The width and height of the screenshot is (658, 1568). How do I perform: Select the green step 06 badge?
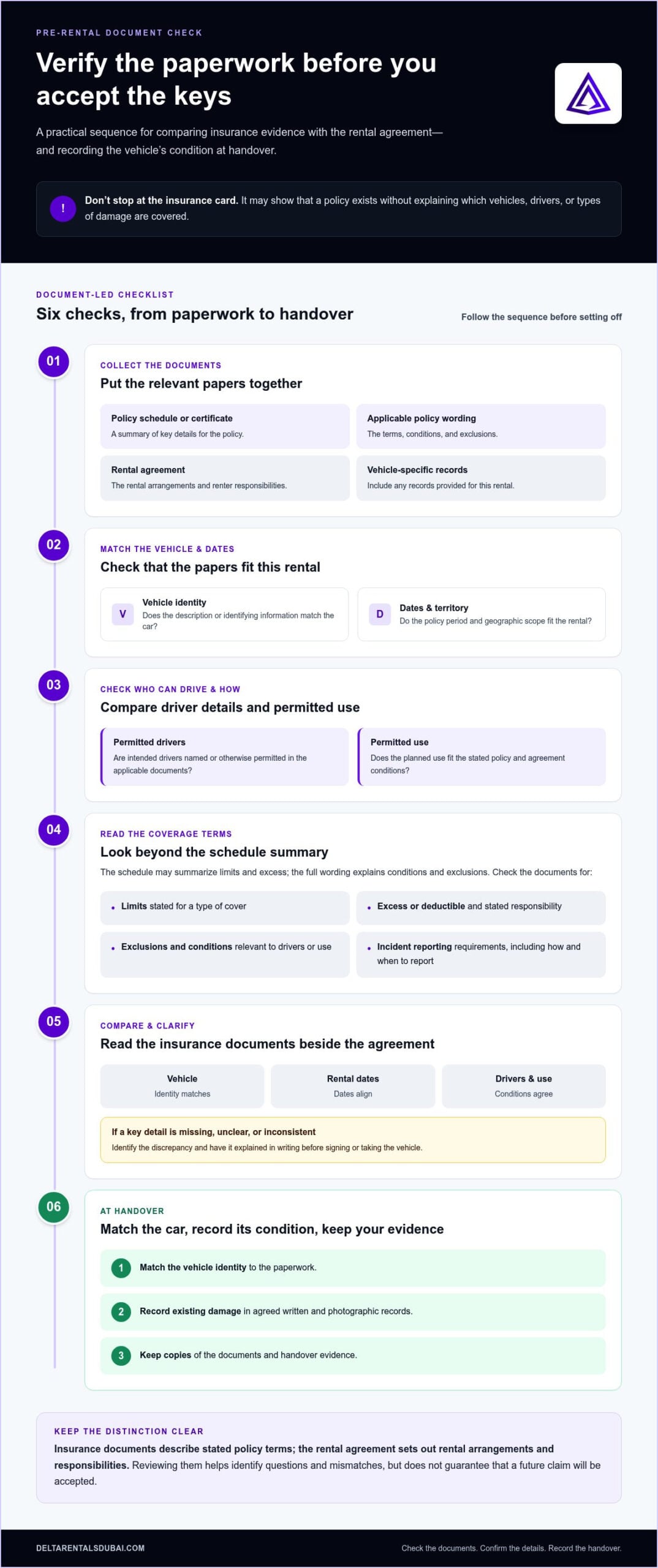(x=54, y=1207)
